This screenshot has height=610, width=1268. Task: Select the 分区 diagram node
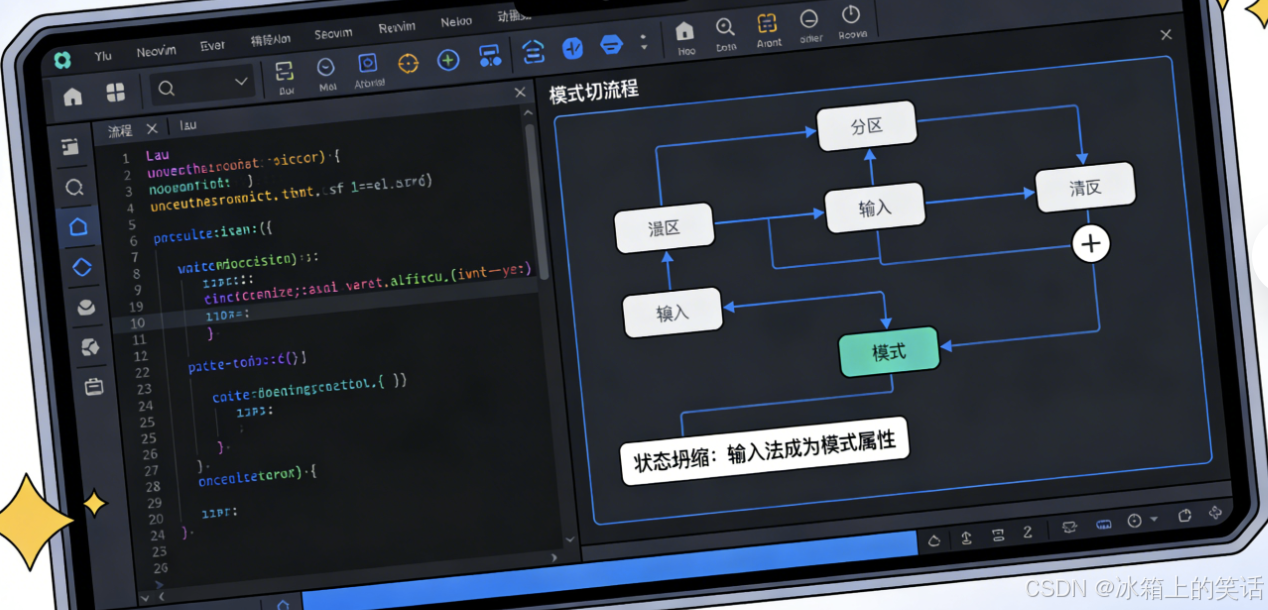point(867,127)
